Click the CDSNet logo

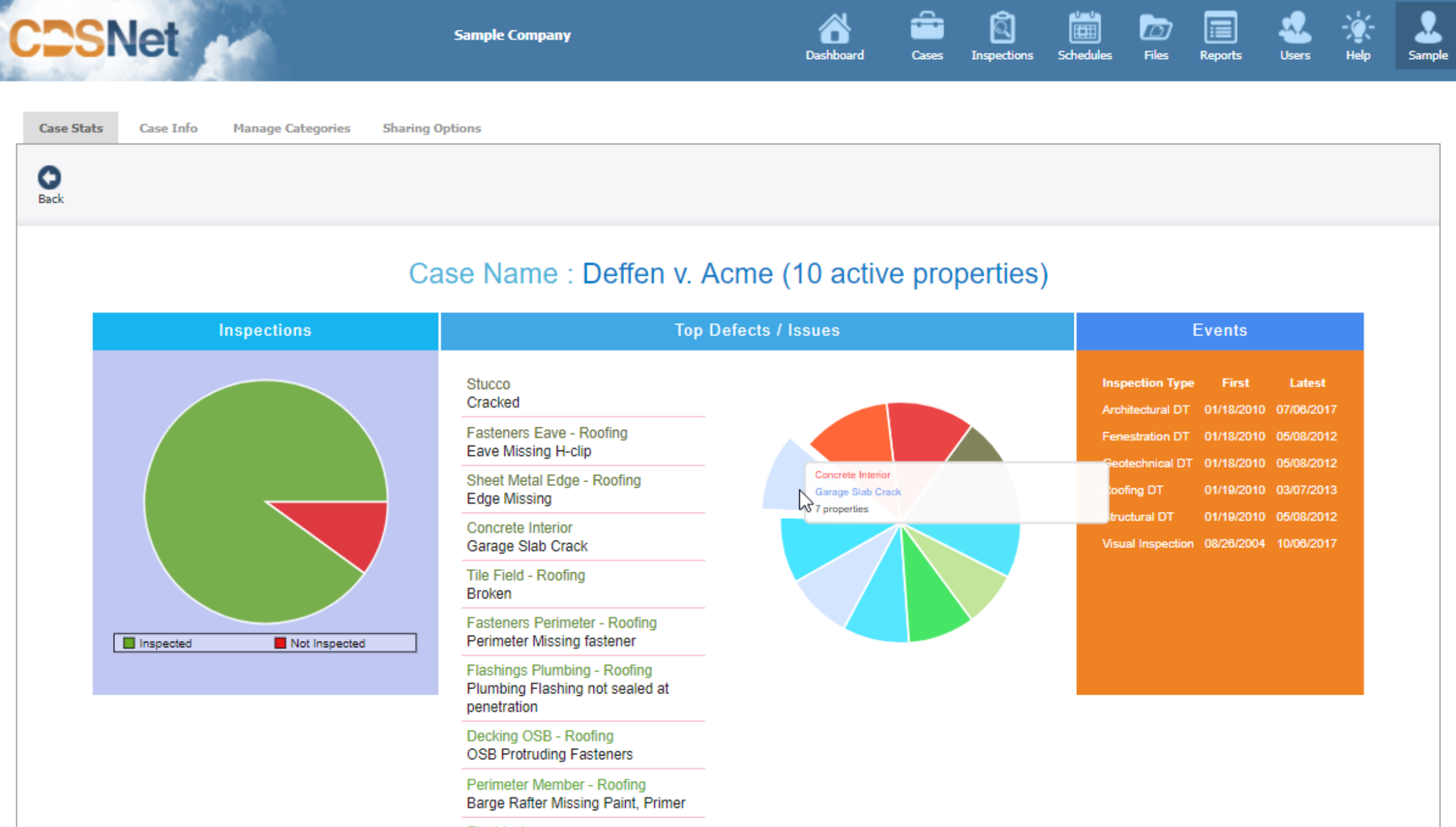(93, 39)
